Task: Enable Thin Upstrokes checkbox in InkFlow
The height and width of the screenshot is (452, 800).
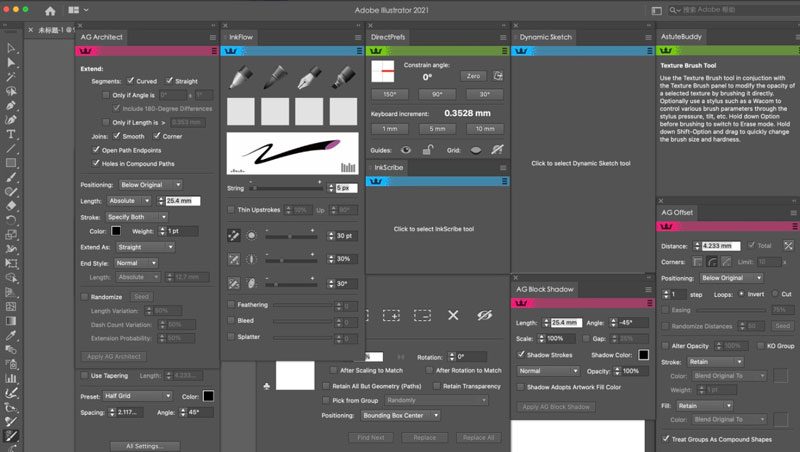Action: (231, 210)
